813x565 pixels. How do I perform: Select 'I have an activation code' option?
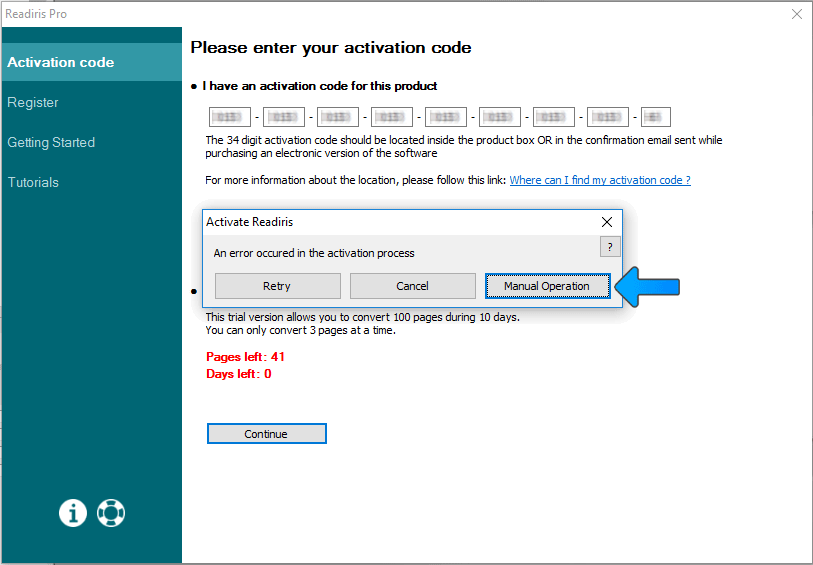(194, 87)
